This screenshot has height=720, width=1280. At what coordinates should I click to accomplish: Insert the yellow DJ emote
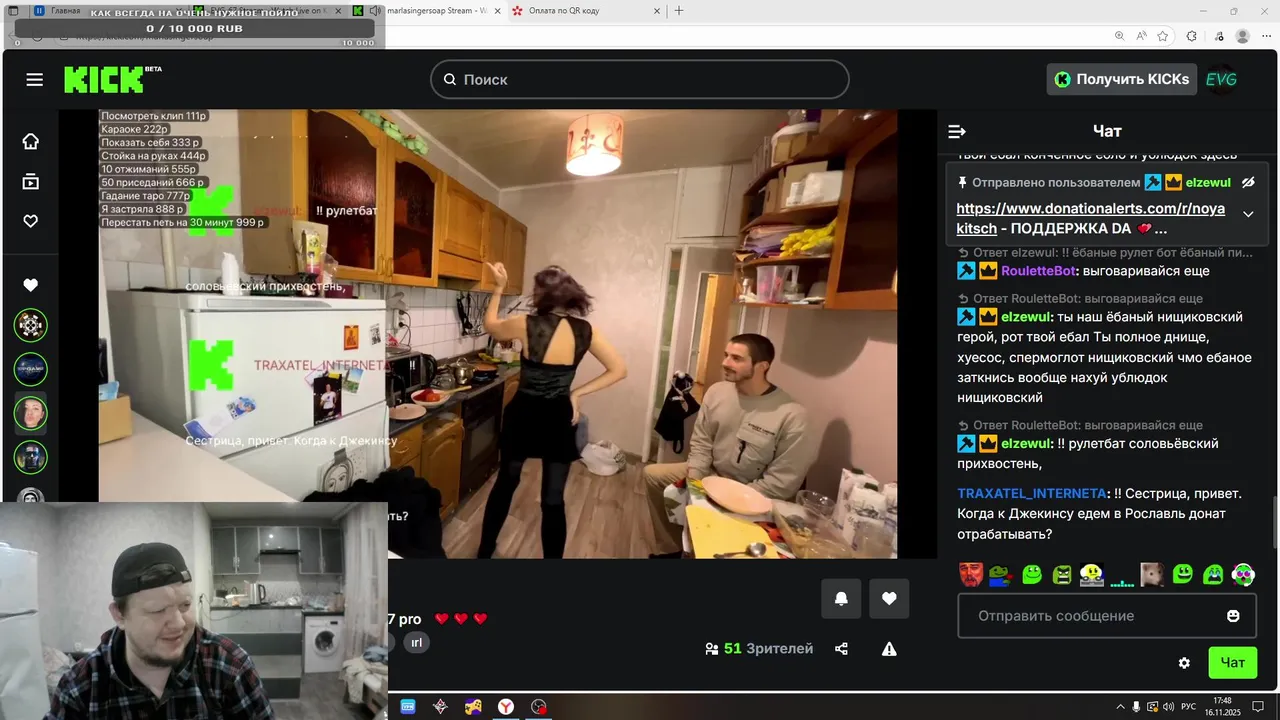tap(1092, 574)
